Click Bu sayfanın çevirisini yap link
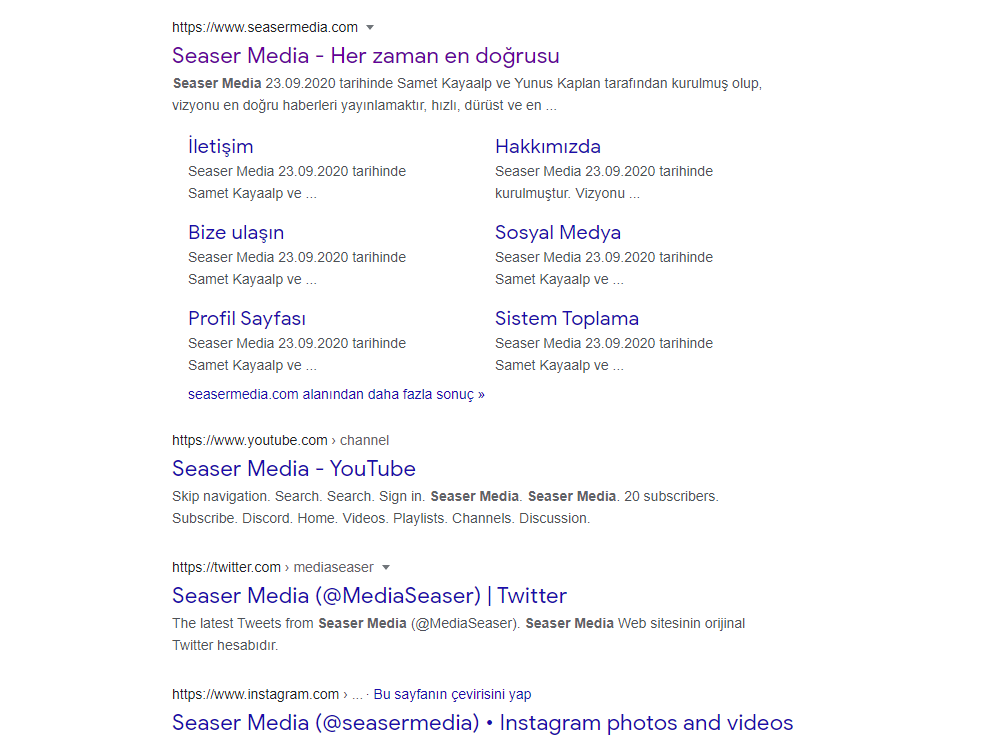987x745 pixels. pos(452,694)
